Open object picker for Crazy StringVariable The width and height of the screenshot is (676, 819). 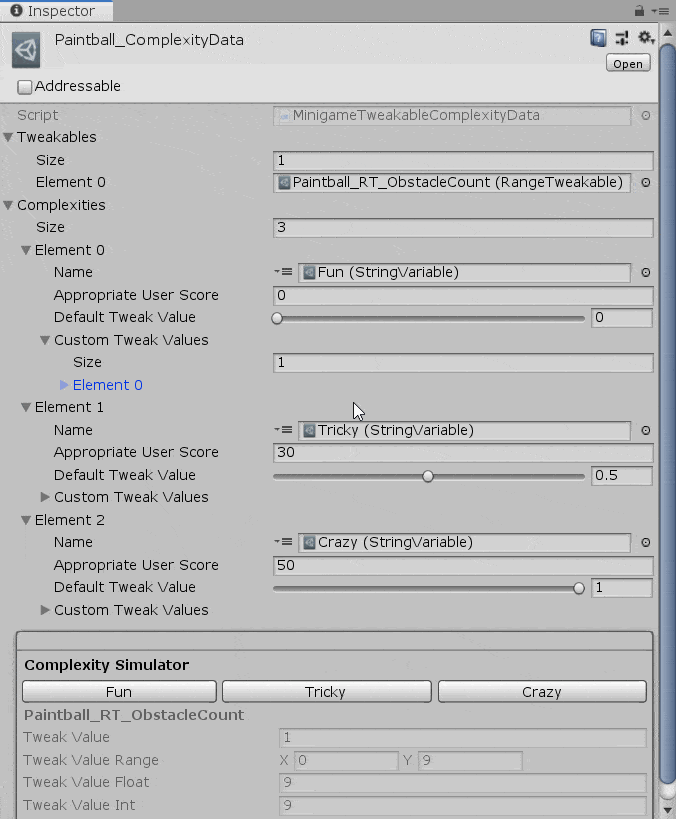tap(645, 542)
